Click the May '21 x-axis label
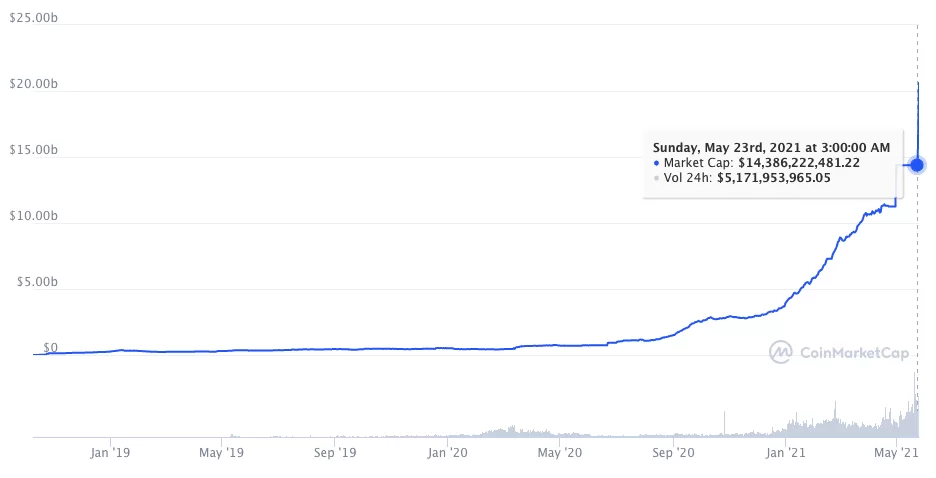The height and width of the screenshot is (478, 936). coord(897,453)
